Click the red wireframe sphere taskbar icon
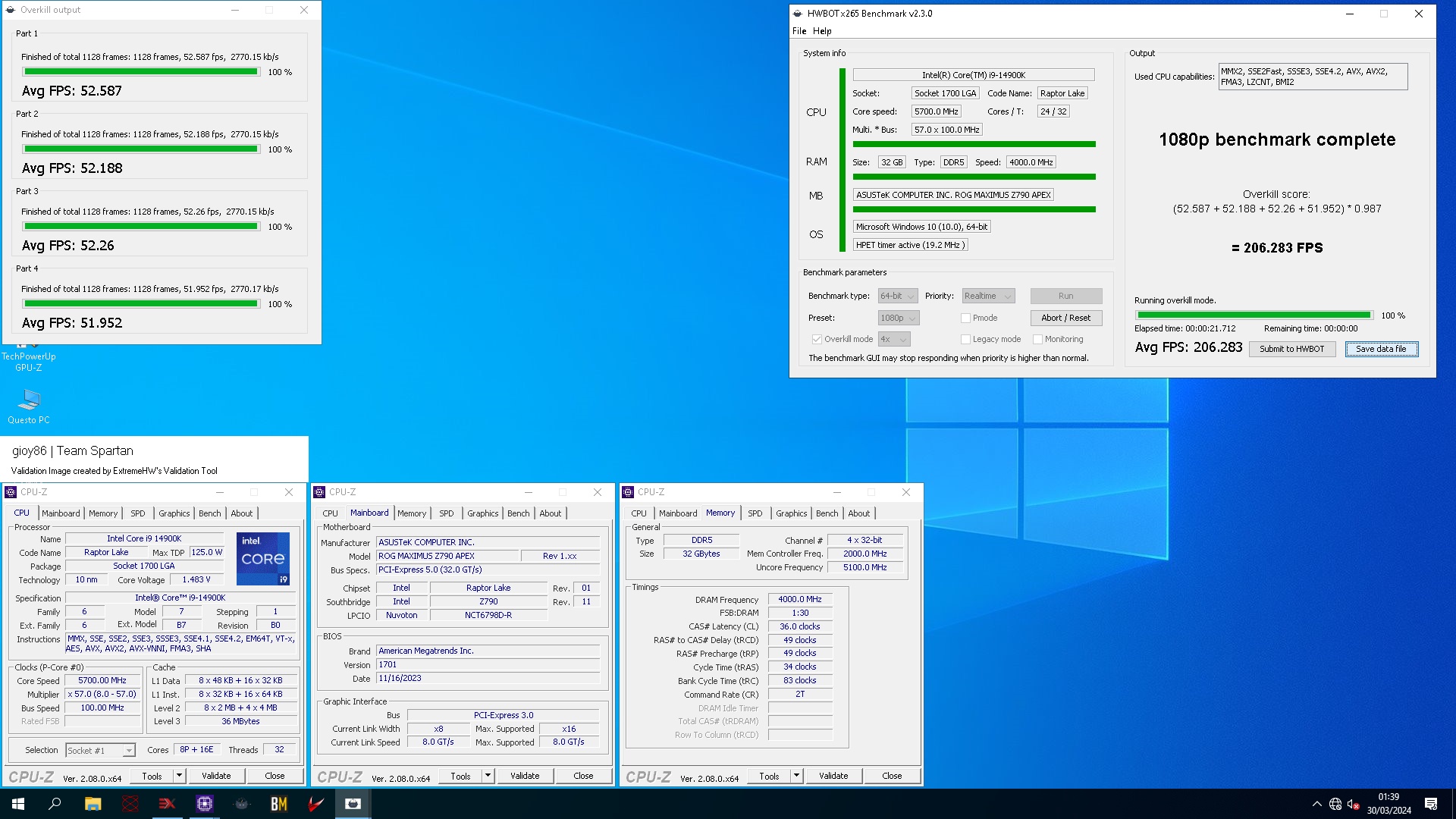Viewport: 1456px width, 819px height. click(x=130, y=804)
